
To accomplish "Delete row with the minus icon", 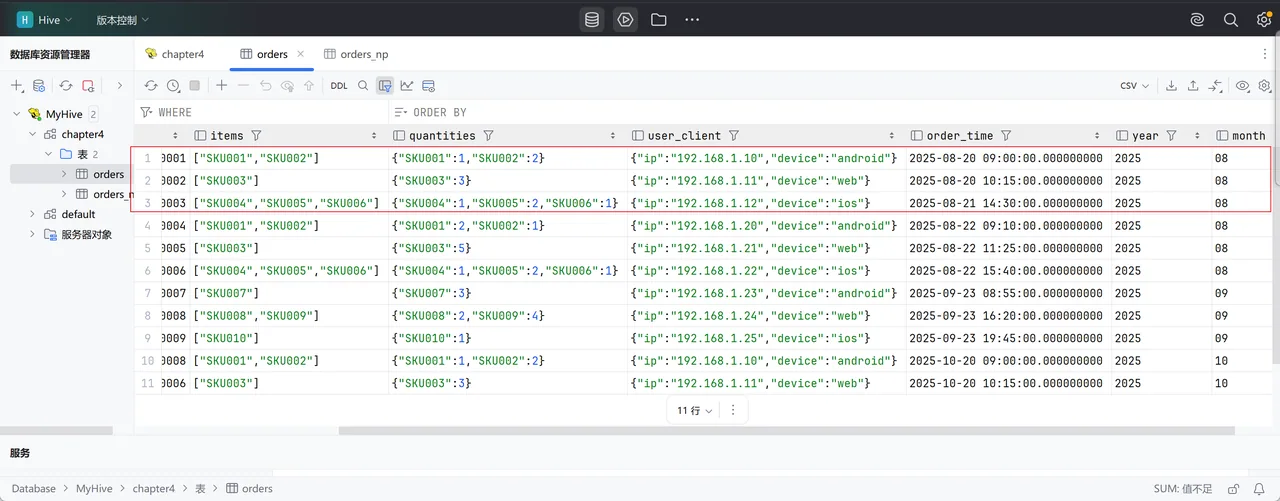I will pyautogui.click(x=244, y=86).
